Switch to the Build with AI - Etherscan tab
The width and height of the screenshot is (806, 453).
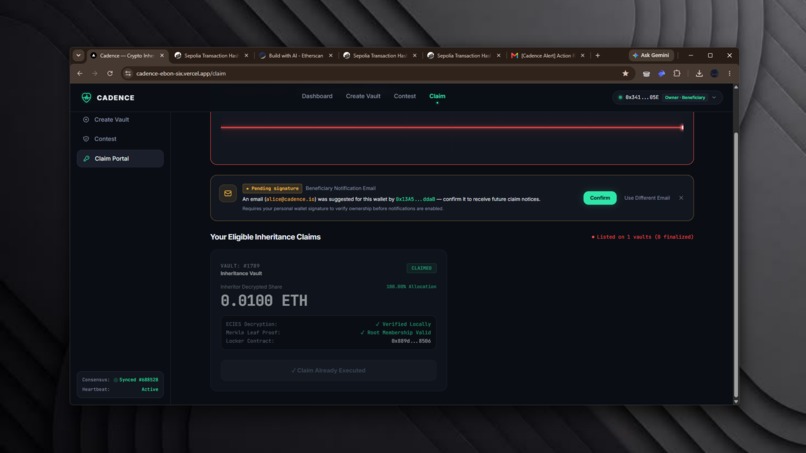pos(296,56)
